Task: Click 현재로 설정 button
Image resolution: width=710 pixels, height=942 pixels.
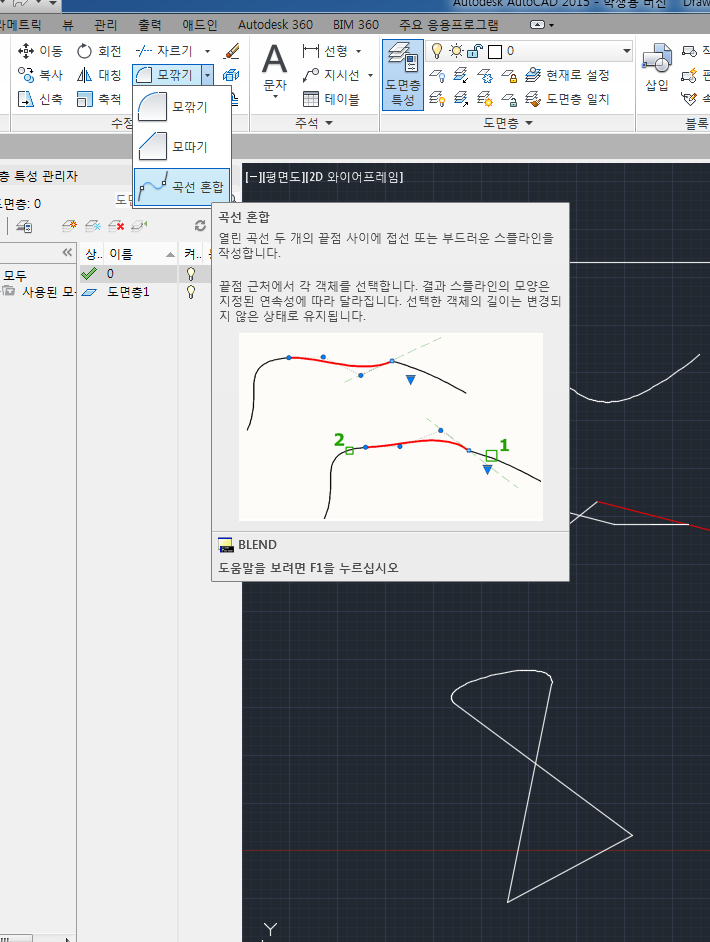Action: click(x=566, y=75)
